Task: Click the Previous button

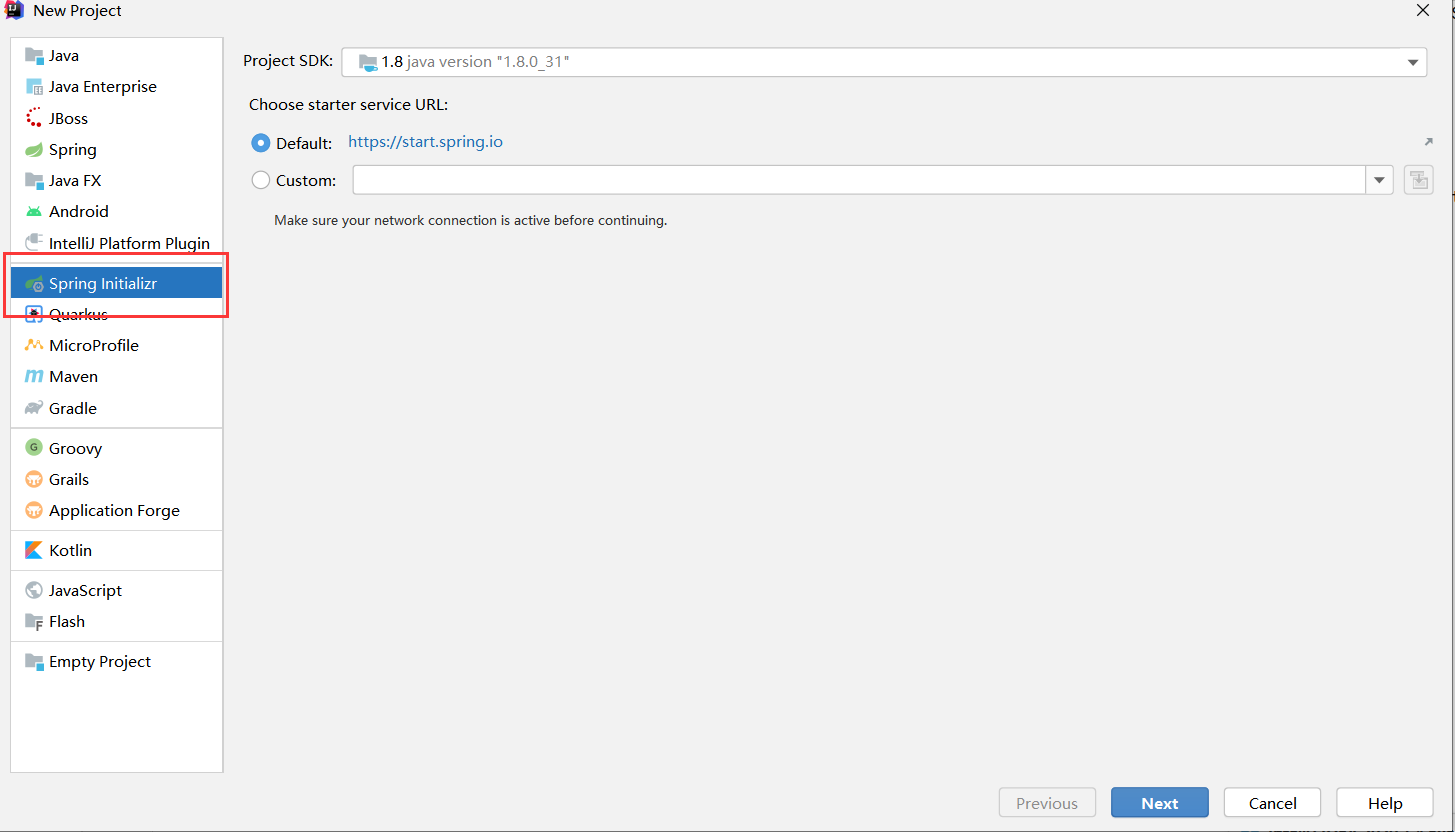Action: click(1047, 803)
